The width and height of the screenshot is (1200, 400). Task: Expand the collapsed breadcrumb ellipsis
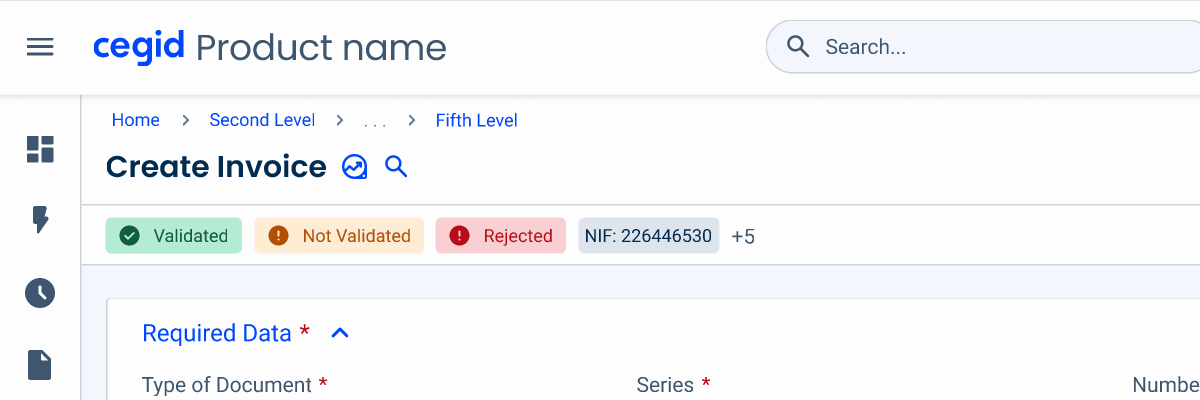pyautogui.click(x=375, y=122)
